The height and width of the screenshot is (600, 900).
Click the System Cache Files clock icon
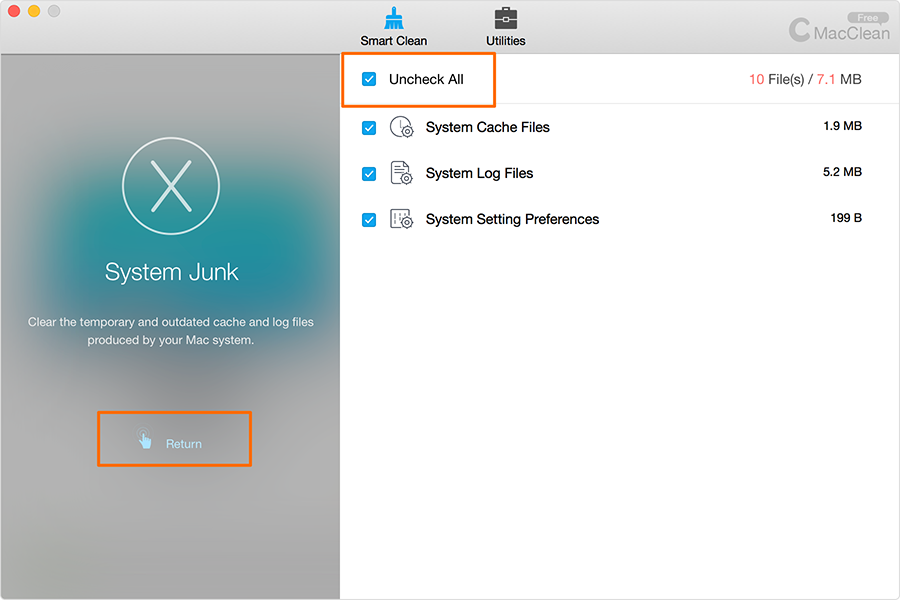point(401,127)
